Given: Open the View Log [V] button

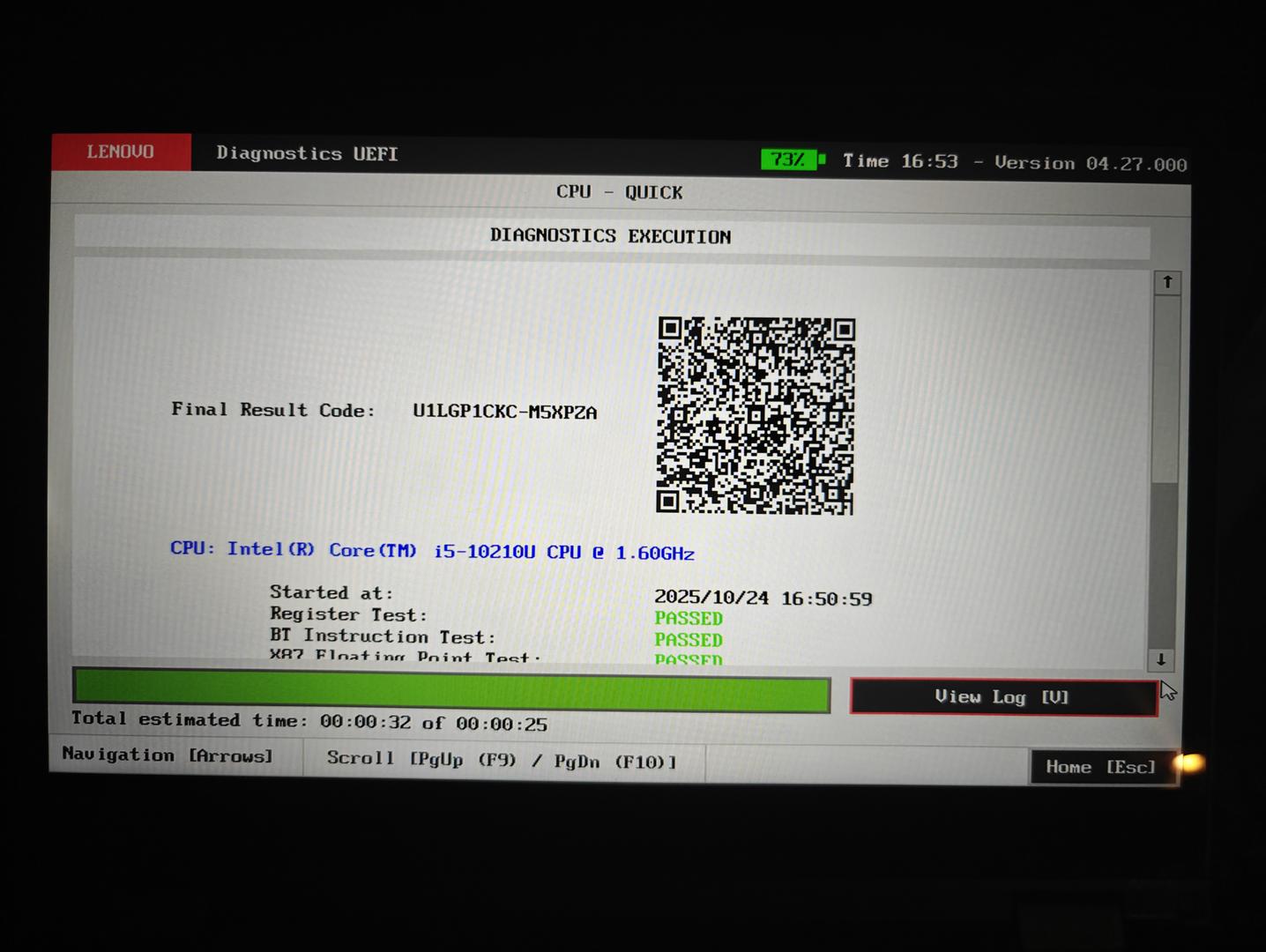Looking at the screenshot, I should tap(1003, 697).
